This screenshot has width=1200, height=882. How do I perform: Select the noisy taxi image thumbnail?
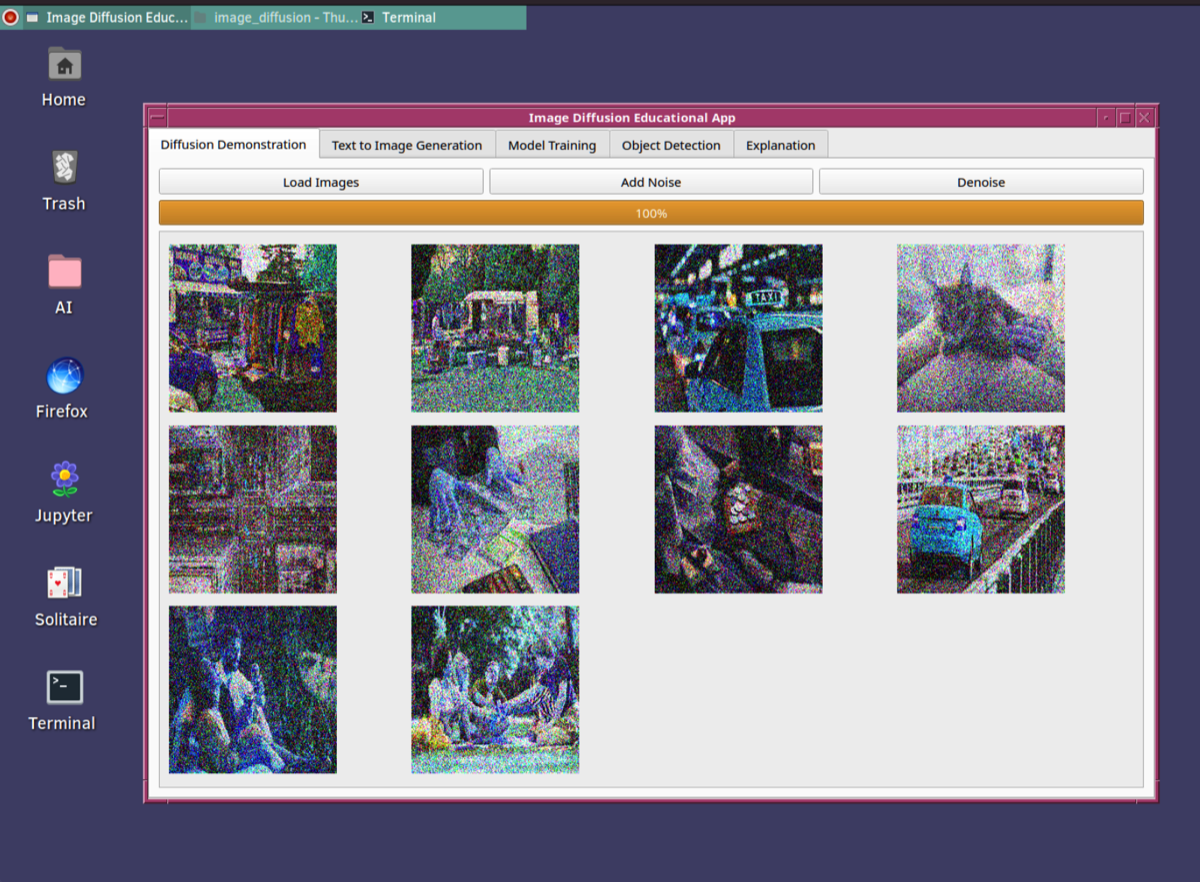tap(738, 328)
